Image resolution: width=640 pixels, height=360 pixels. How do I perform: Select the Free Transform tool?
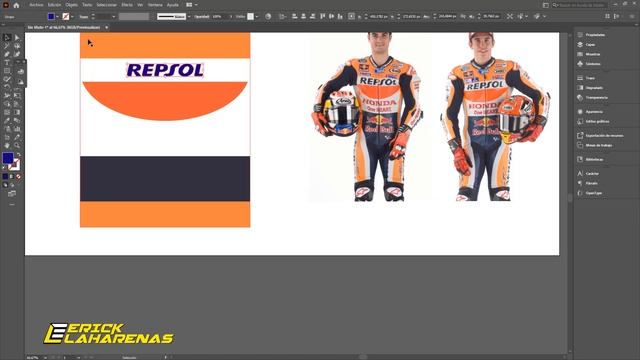click(x=17, y=96)
